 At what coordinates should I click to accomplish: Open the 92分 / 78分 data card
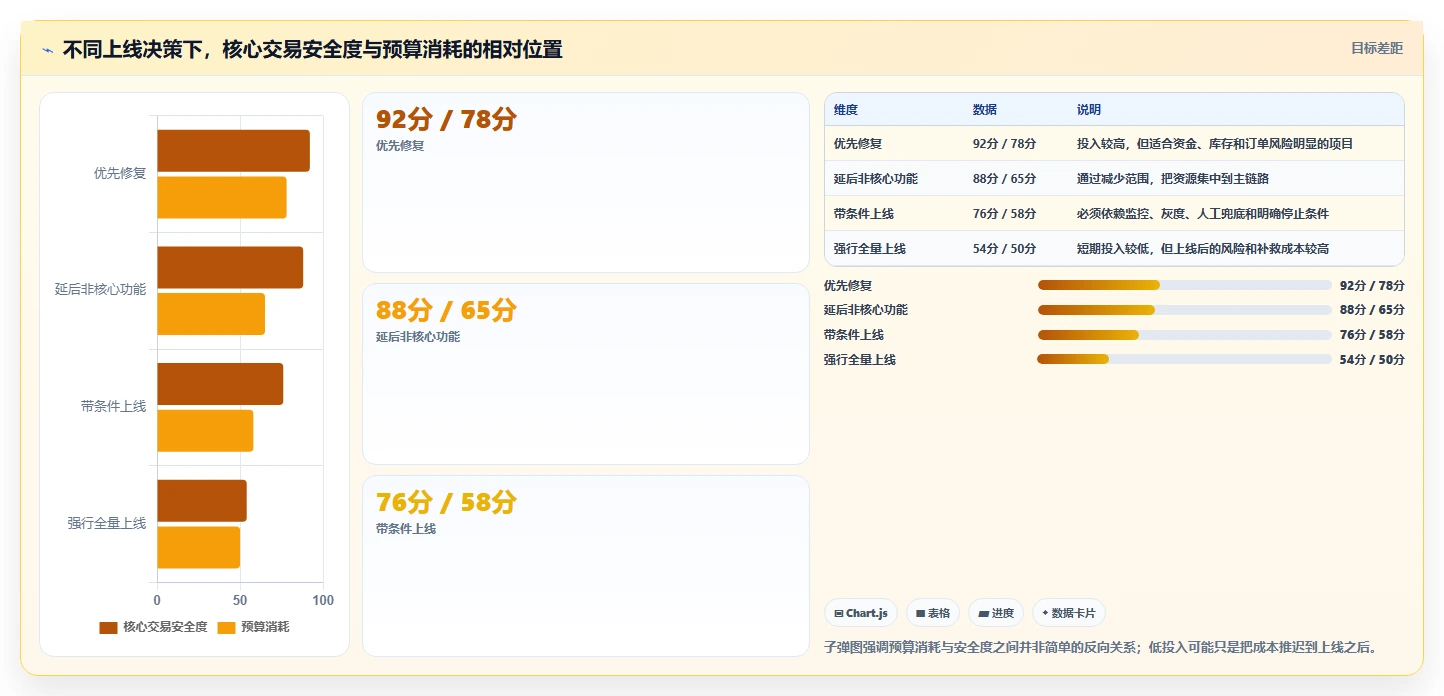pyautogui.click(x=586, y=182)
